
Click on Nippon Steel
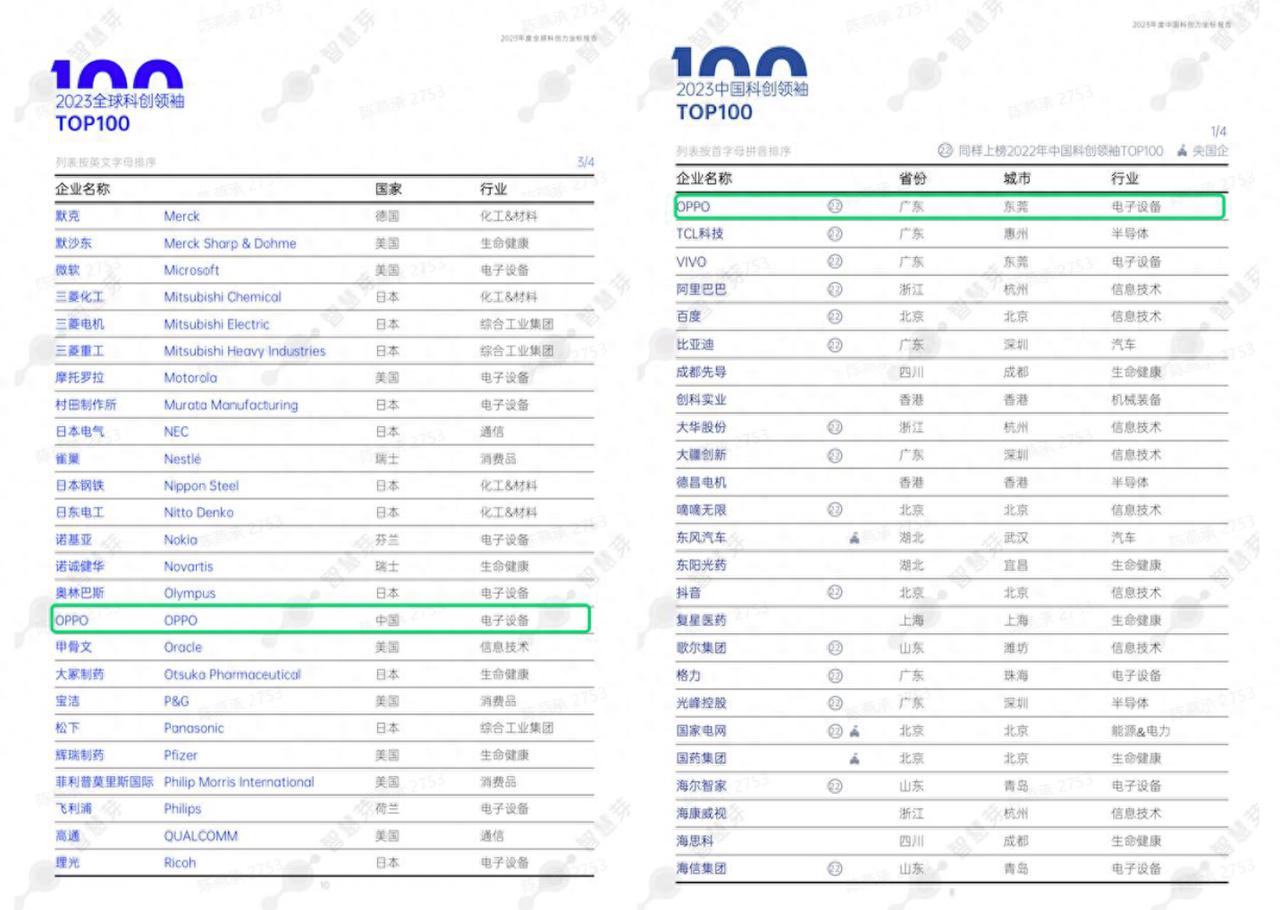click(201, 486)
